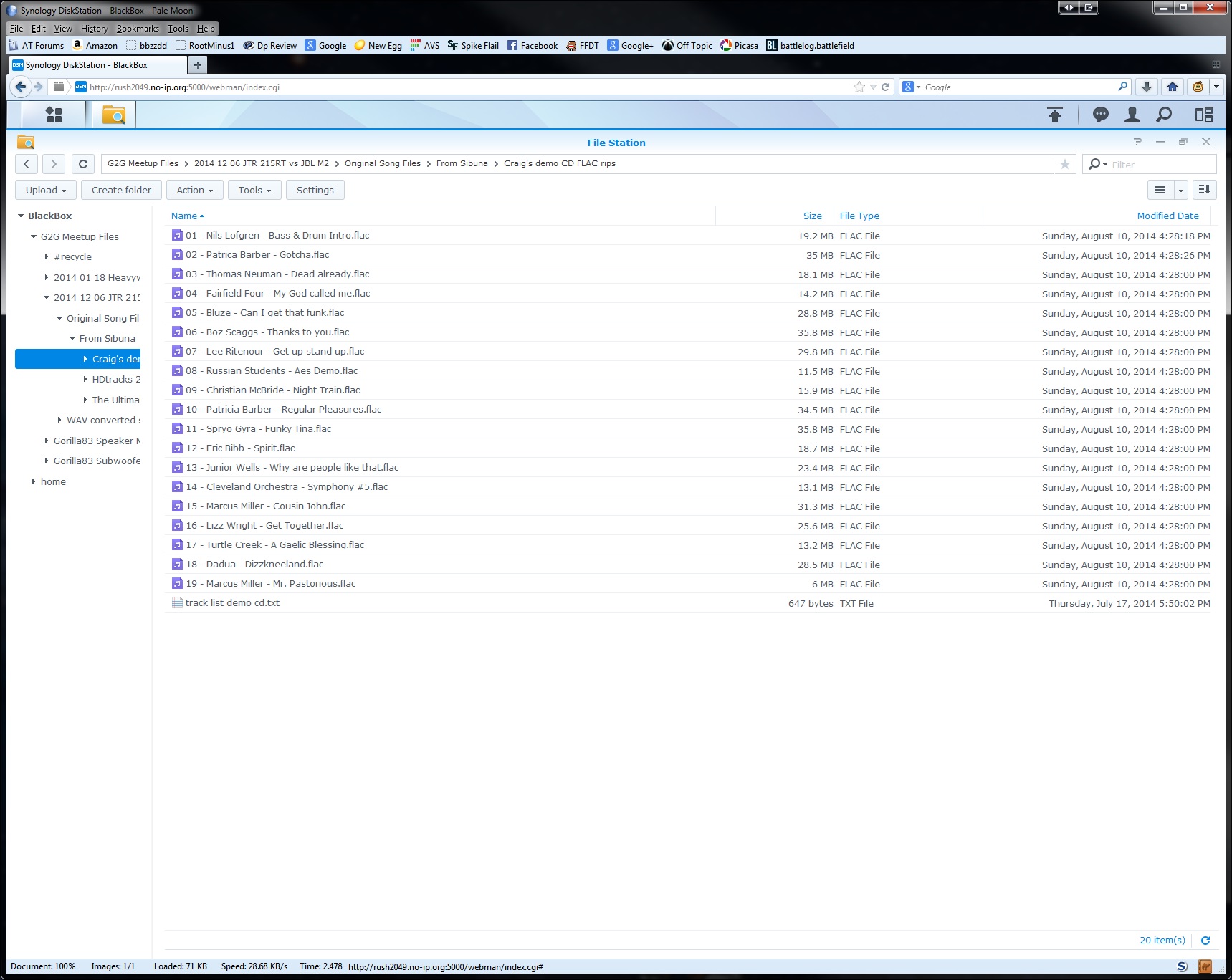Reload the 20 item(s) list icon

coord(1205,941)
